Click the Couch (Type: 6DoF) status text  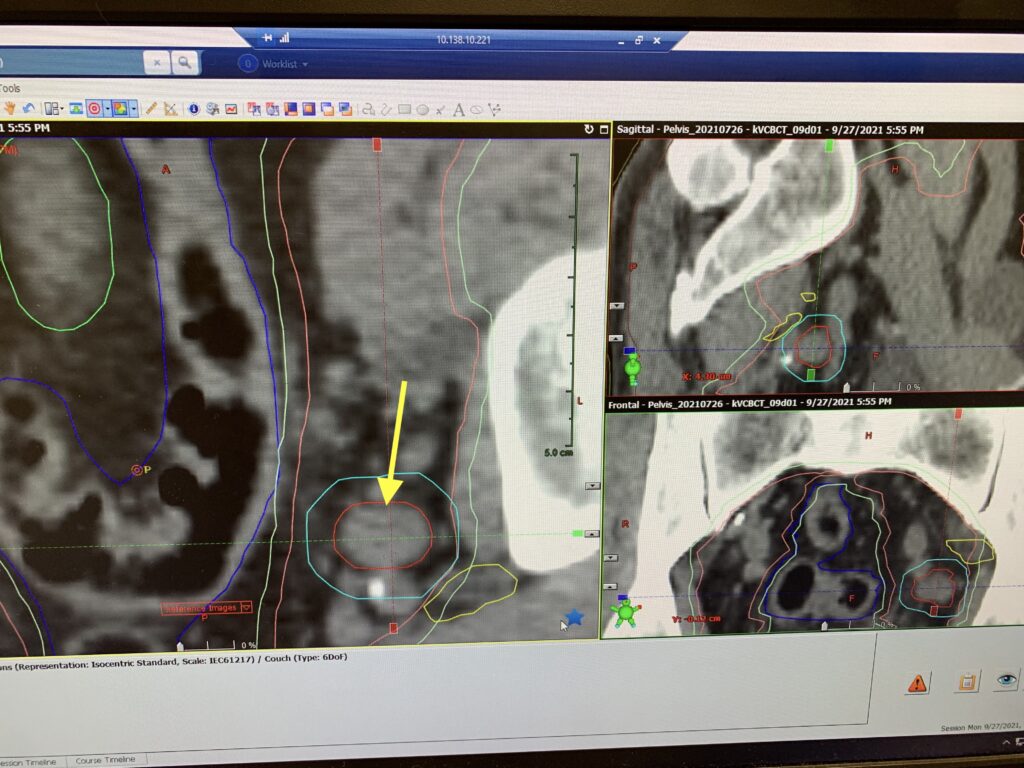[x=306, y=659]
